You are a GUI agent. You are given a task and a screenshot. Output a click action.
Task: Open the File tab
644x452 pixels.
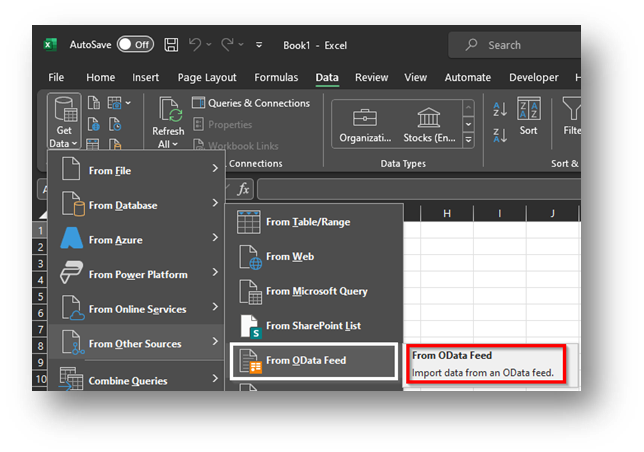[56, 77]
